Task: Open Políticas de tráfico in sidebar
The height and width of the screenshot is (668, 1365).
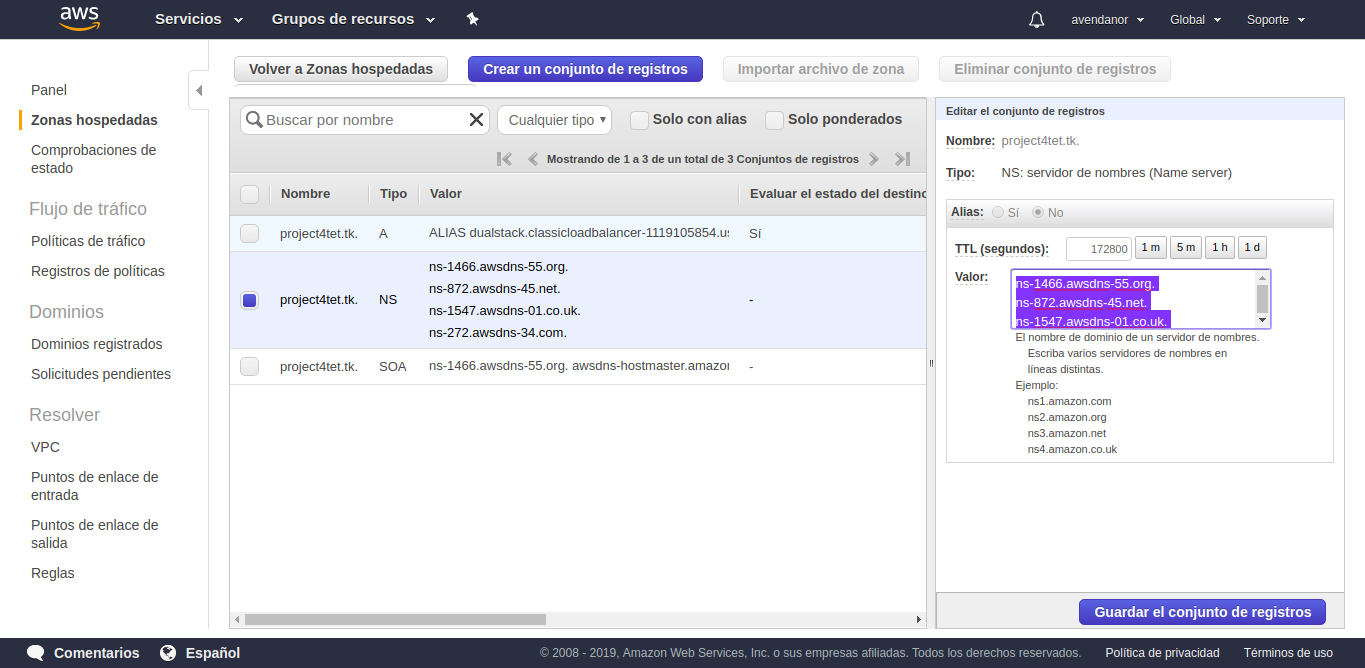Action: click(88, 241)
